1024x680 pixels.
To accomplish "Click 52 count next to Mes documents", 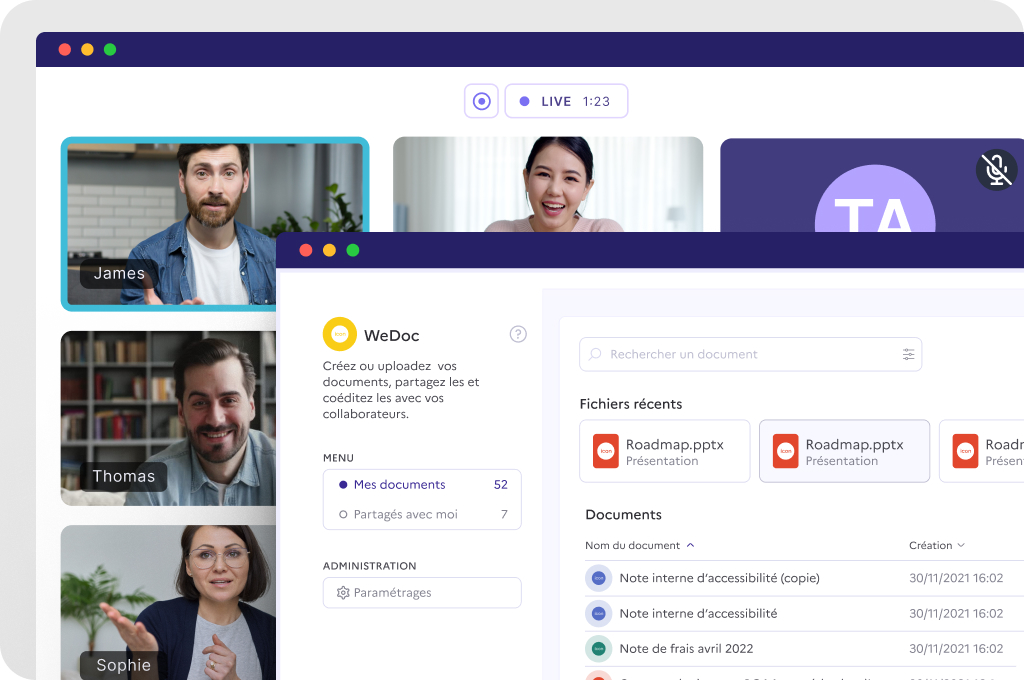I will click(x=501, y=485).
